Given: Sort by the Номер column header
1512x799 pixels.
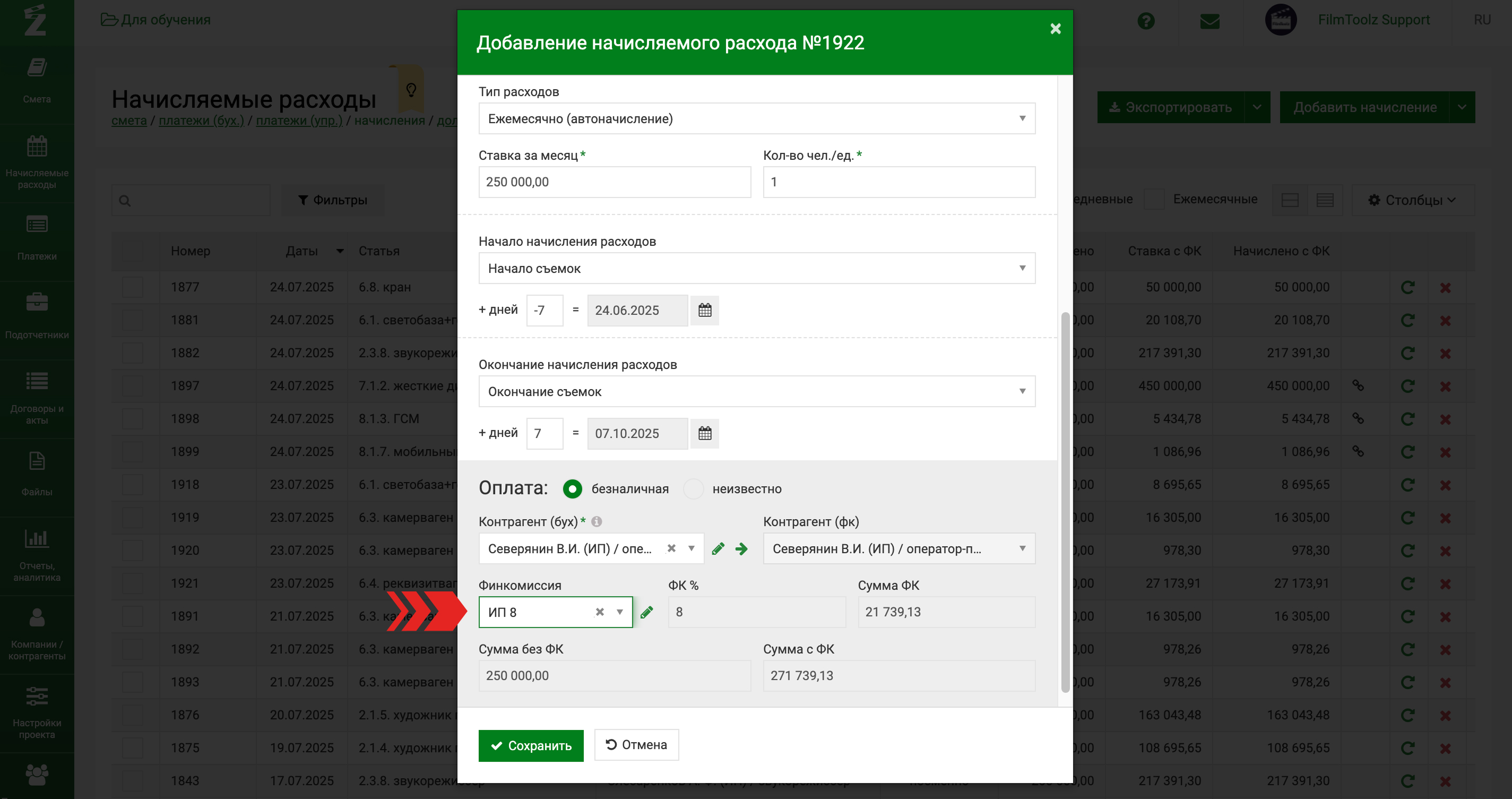Looking at the screenshot, I should [190, 251].
